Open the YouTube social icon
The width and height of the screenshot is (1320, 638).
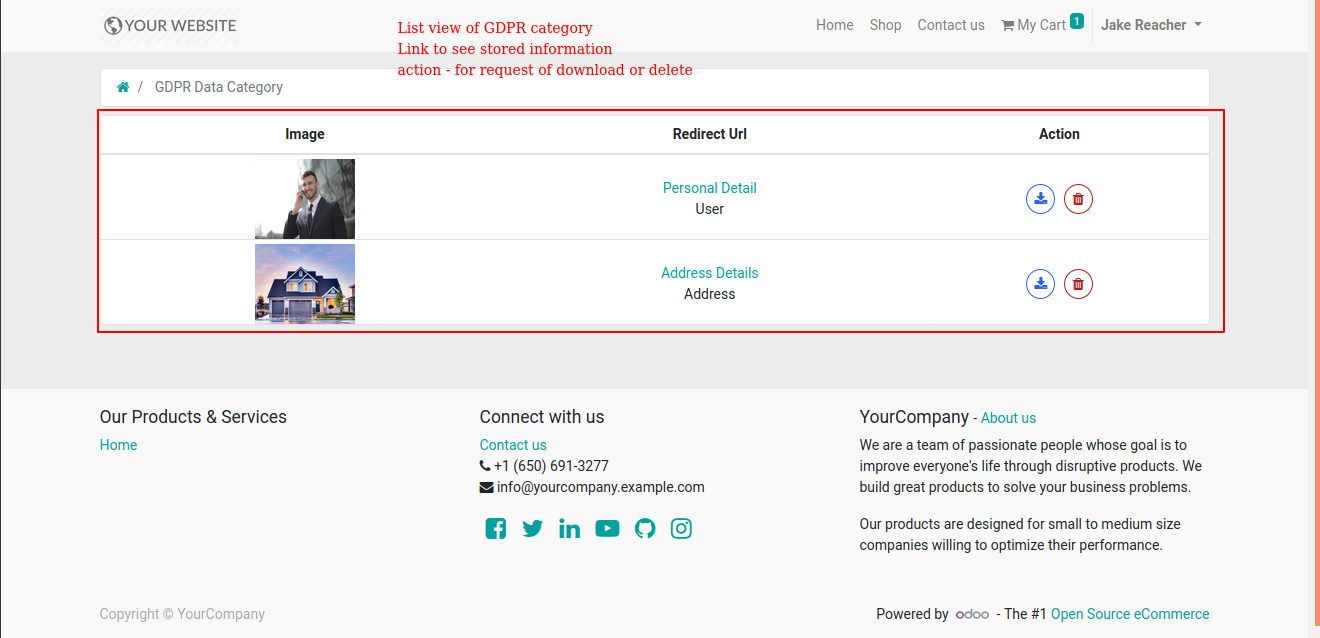pos(607,529)
